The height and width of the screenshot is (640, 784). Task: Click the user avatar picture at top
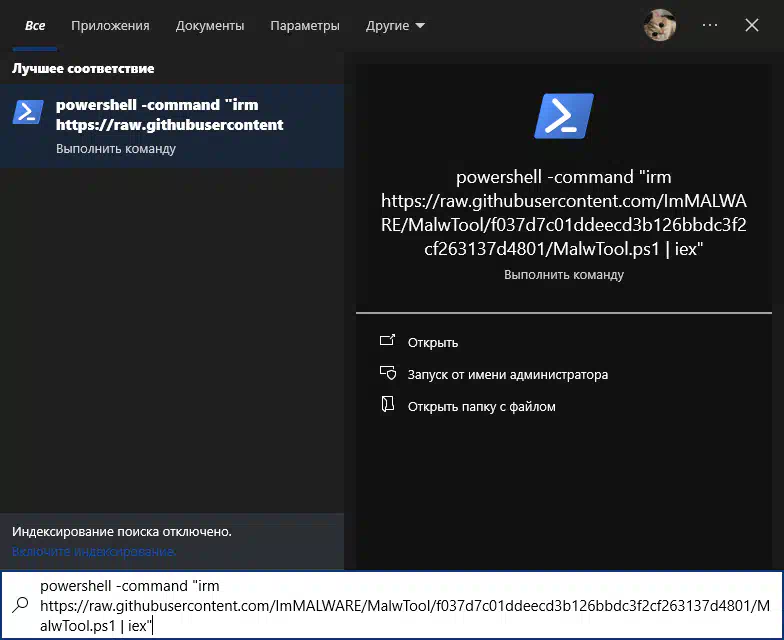tap(660, 25)
